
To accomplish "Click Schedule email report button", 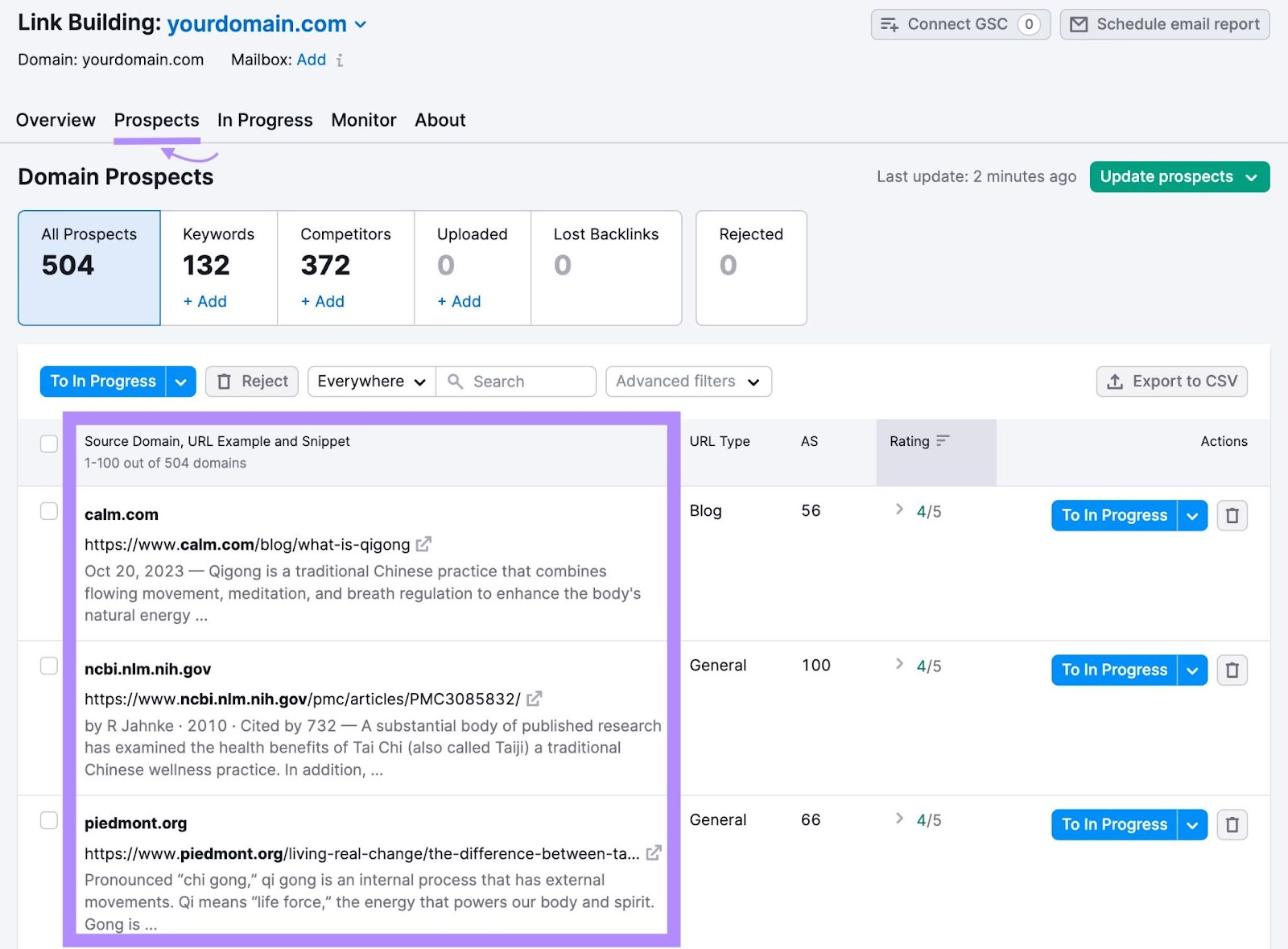I will click(x=1165, y=25).
